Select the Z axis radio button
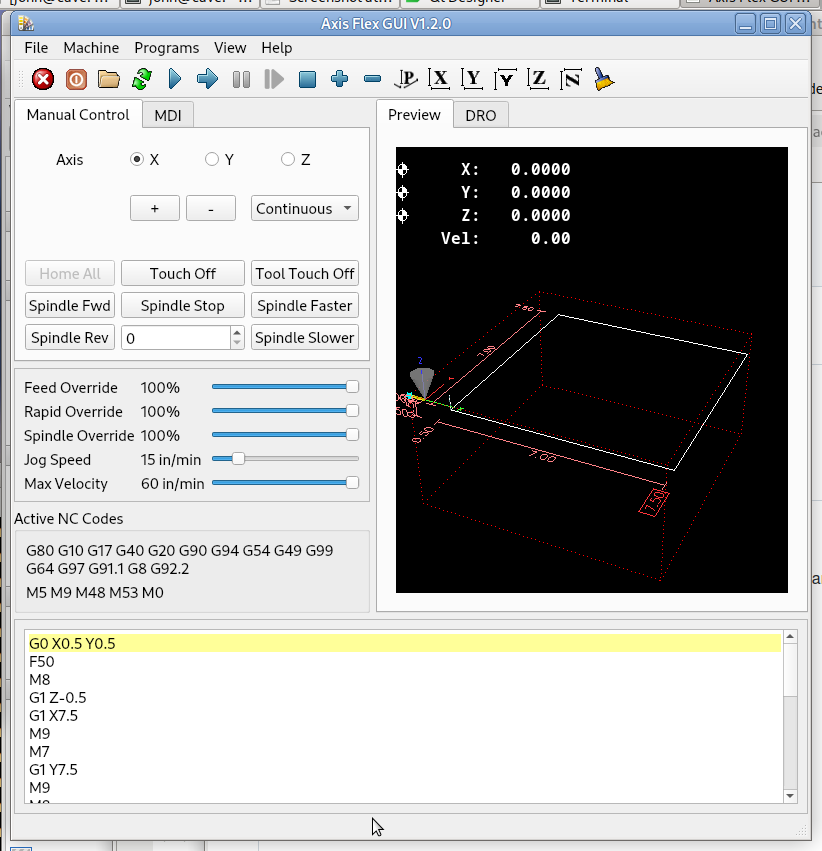 pos(288,159)
